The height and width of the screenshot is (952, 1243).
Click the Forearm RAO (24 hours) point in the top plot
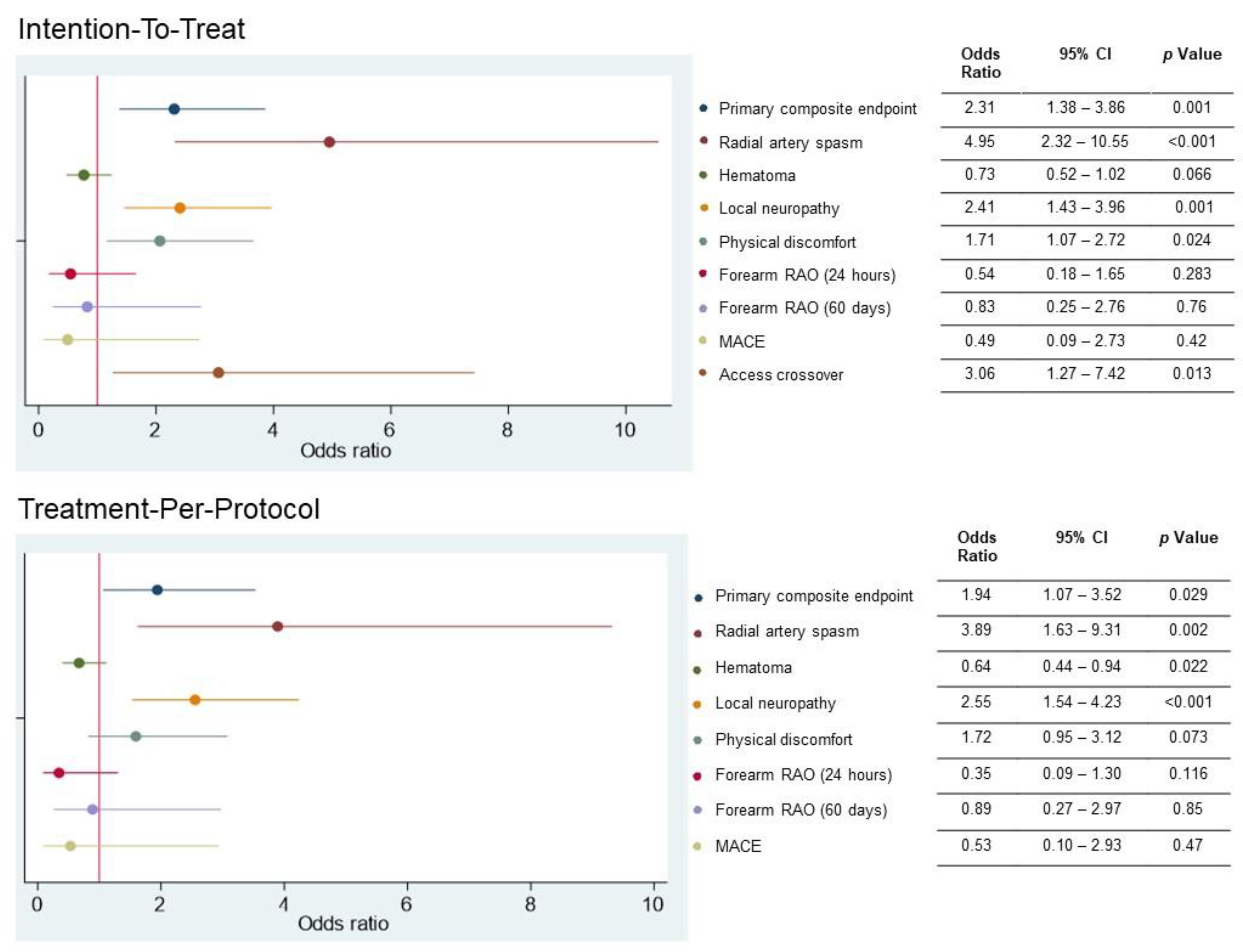pos(71,274)
